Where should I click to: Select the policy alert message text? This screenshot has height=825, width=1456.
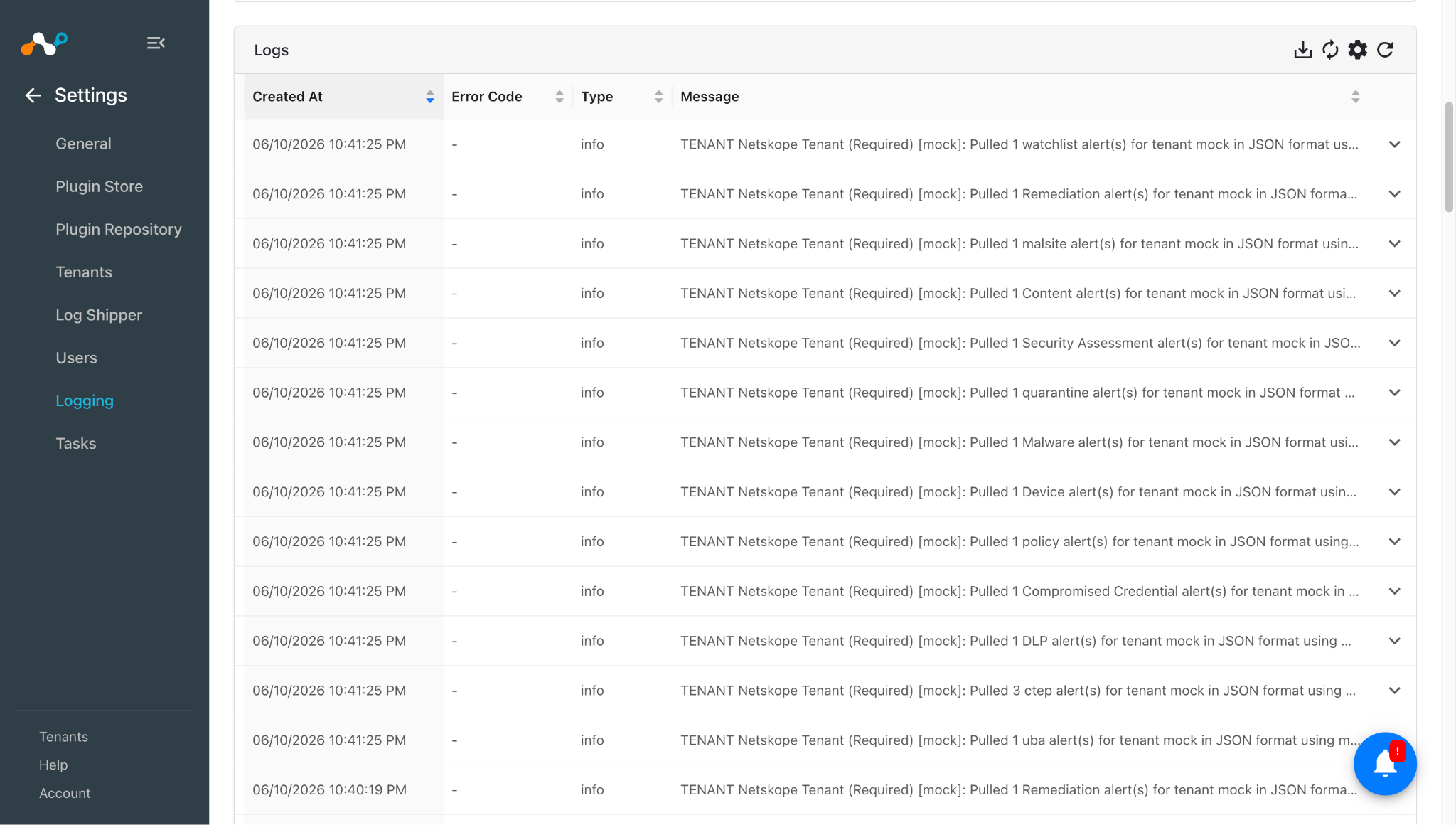(1019, 542)
